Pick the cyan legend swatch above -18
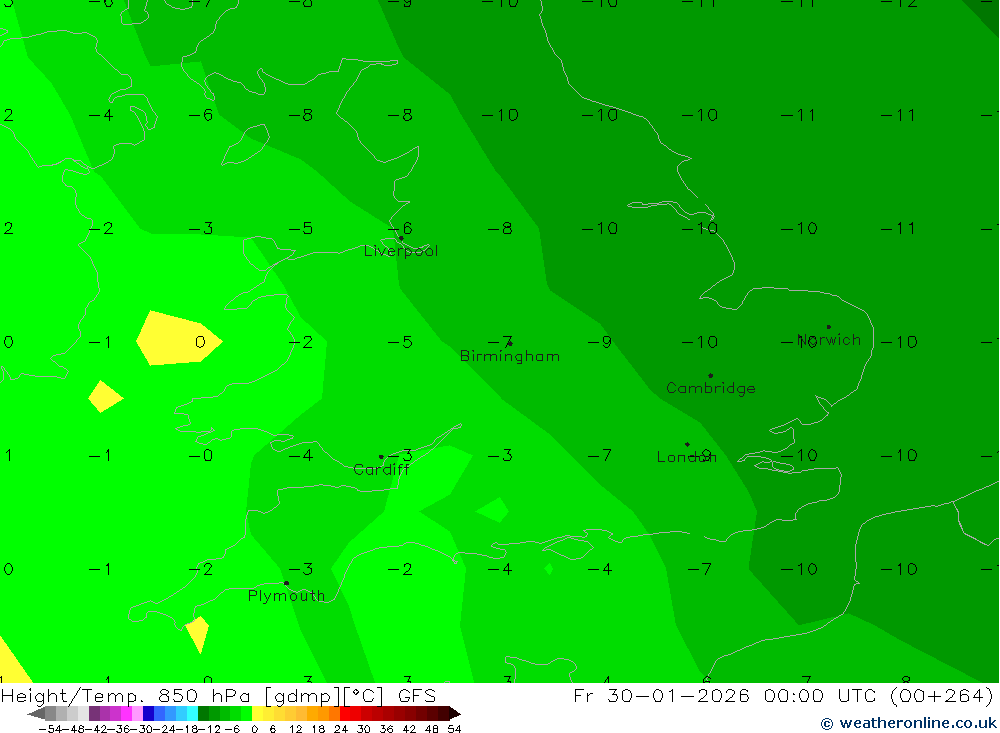Screen dimensions: 1000x733 coord(192,713)
